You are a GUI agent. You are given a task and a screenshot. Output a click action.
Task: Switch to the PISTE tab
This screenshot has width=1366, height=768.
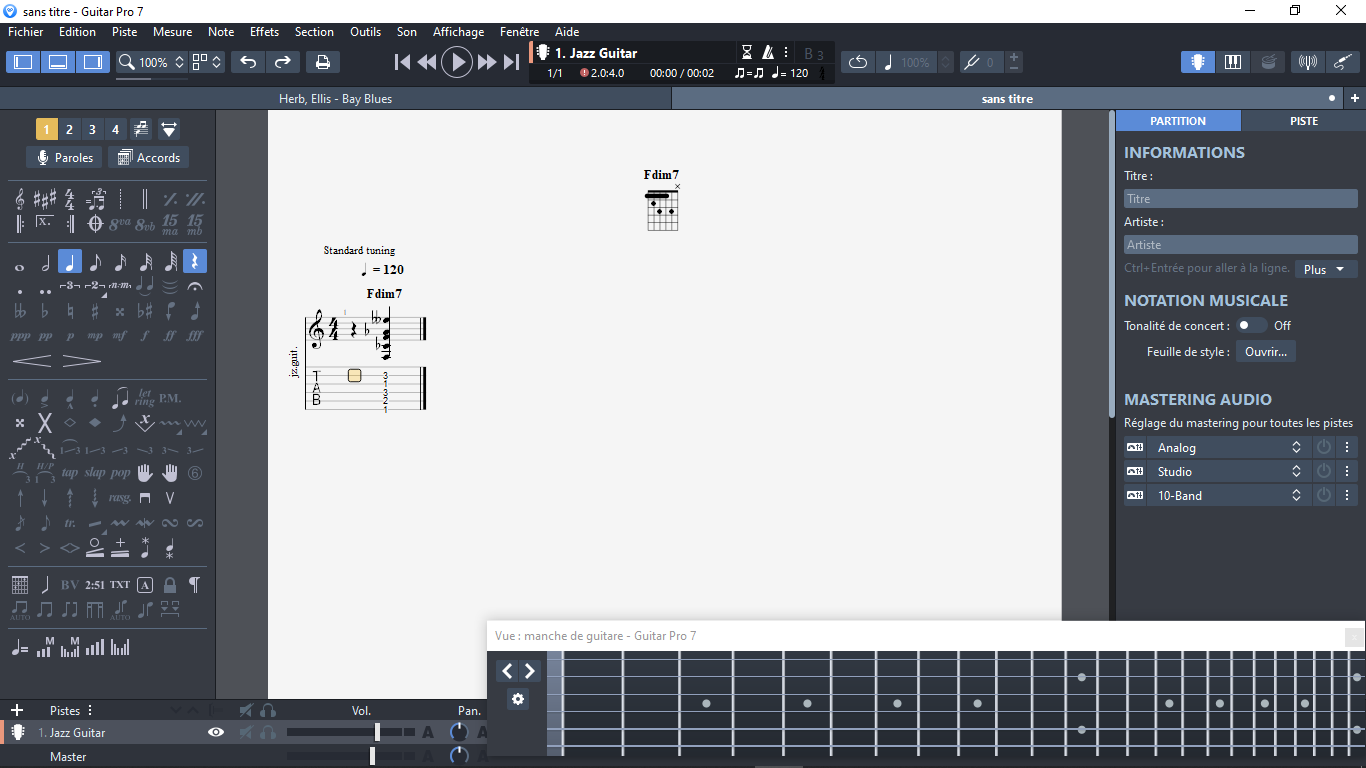pyautogui.click(x=1303, y=120)
